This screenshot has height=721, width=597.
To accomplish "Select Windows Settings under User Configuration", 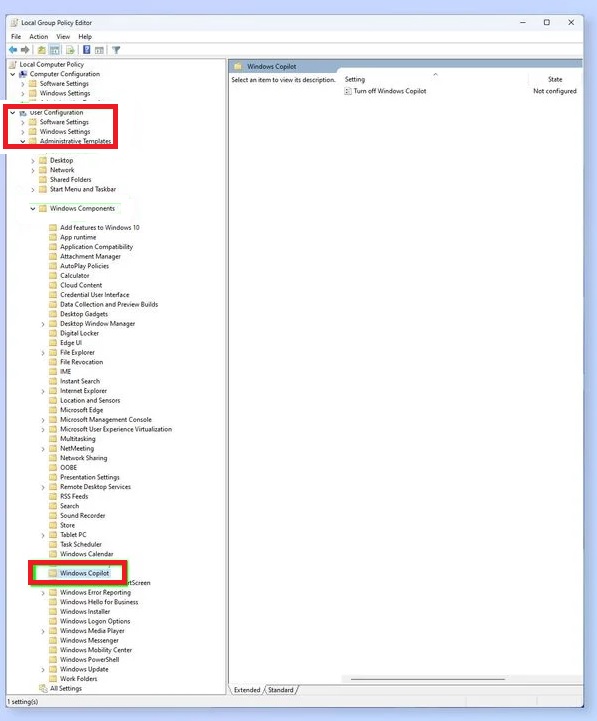I will [65, 132].
